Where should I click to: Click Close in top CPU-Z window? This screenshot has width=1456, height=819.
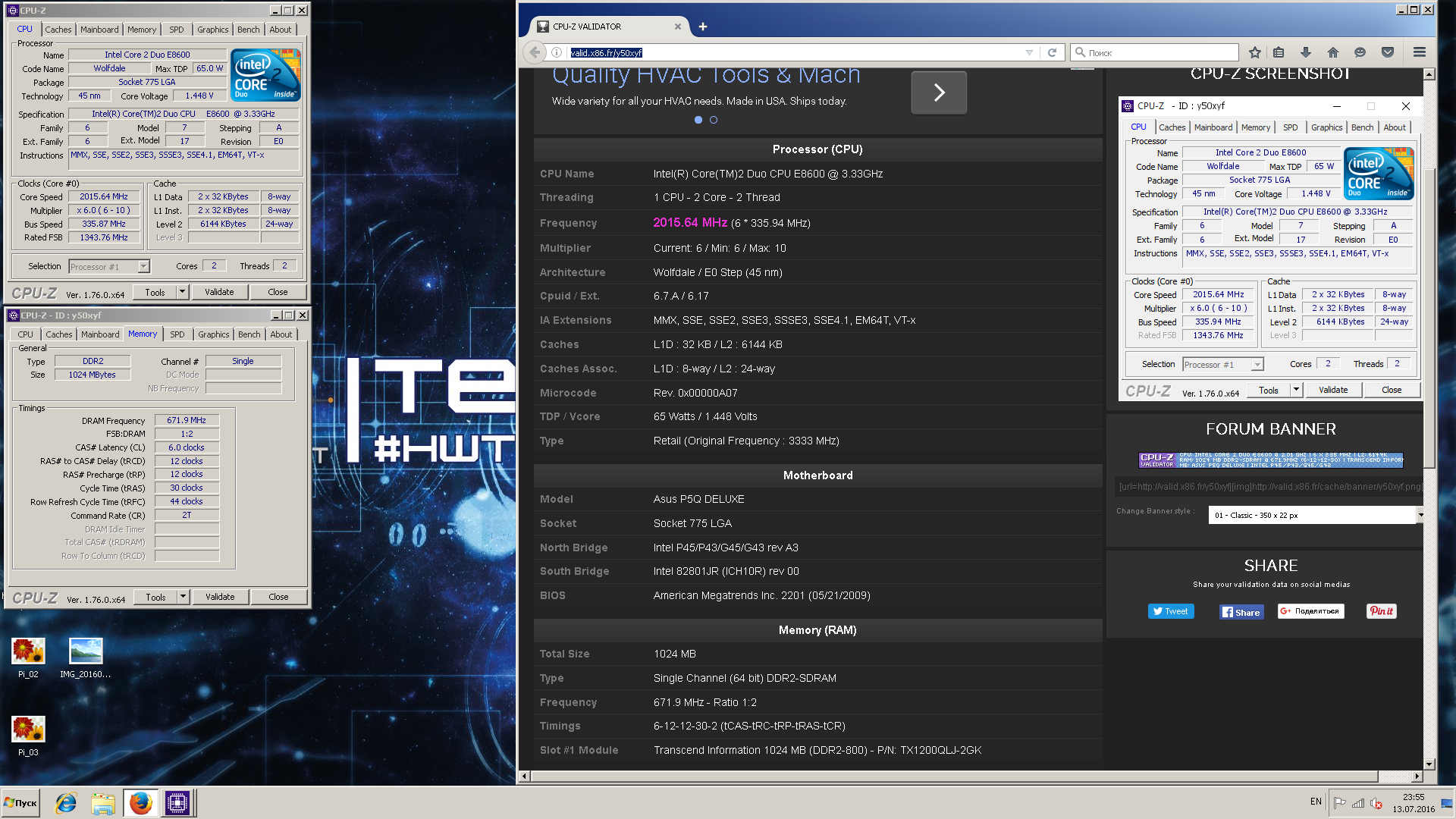coord(278,292)
